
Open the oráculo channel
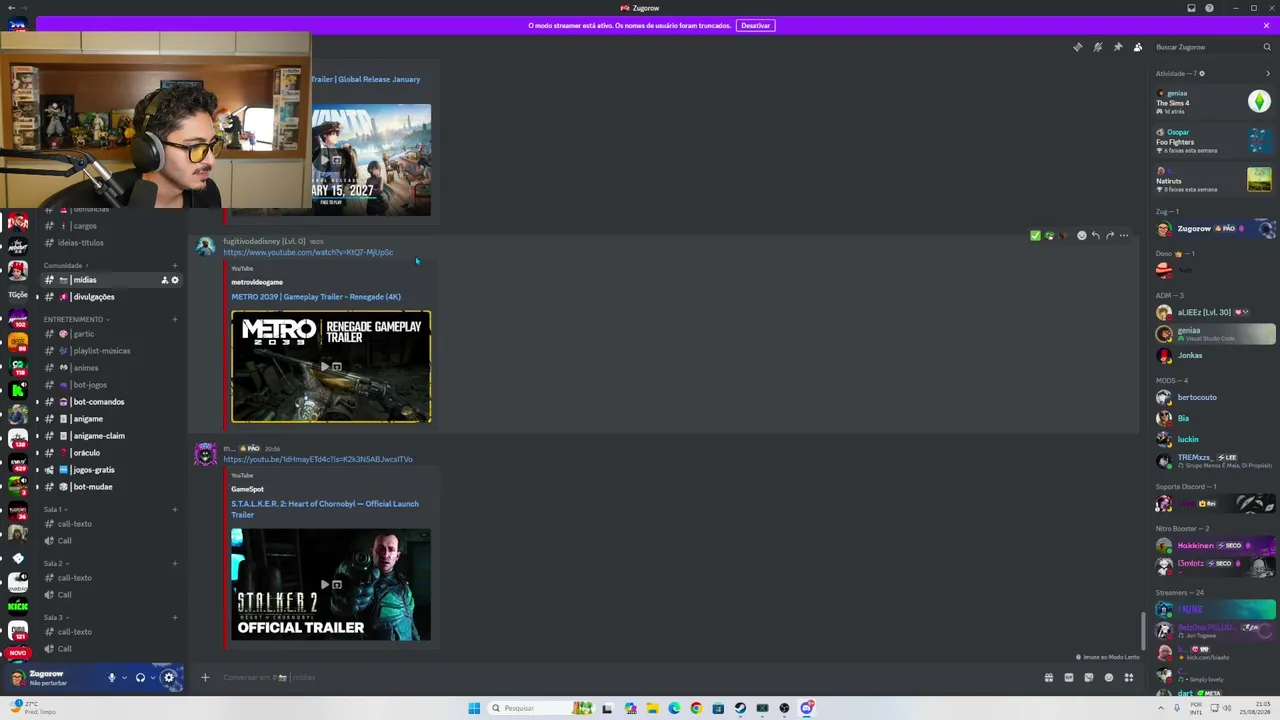pyautogui.click(x=112, y=453)
